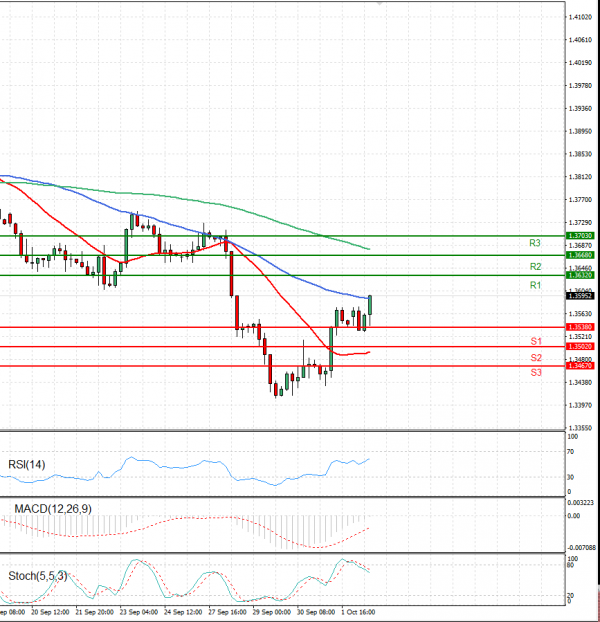600x622 pixels.
Task: Select the green 1.36320 price tag
Action: (580, 275)
